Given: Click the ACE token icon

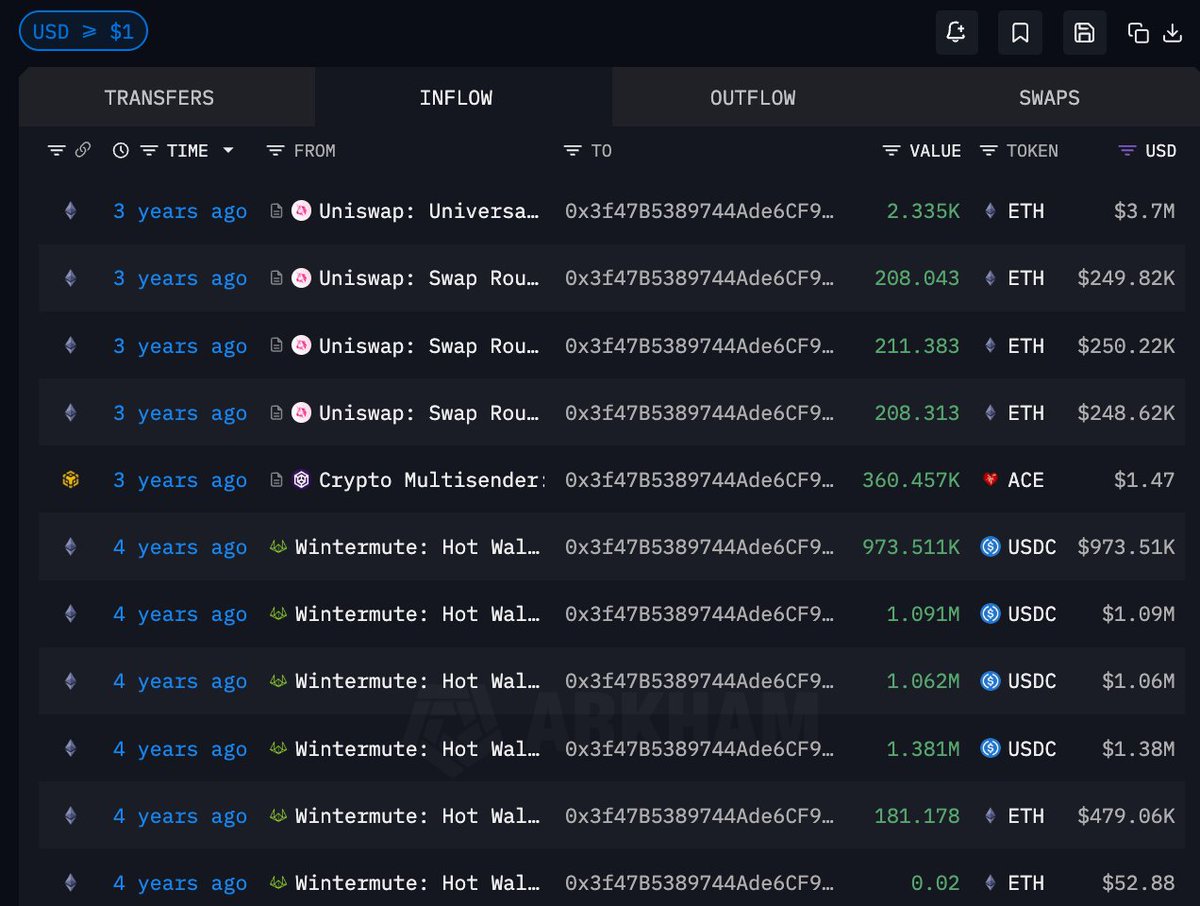Looking at the screenshot, I should coord(991,480).
